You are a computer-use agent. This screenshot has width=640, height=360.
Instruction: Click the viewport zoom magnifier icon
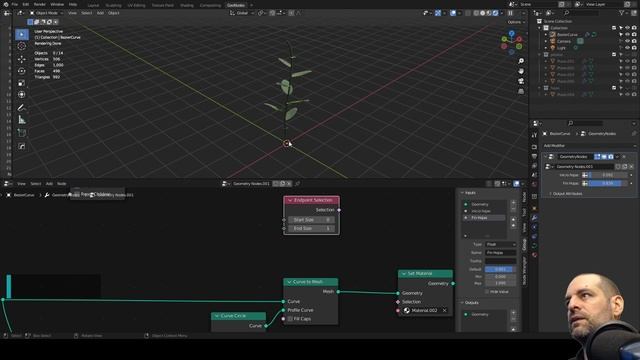coord(521,61)
